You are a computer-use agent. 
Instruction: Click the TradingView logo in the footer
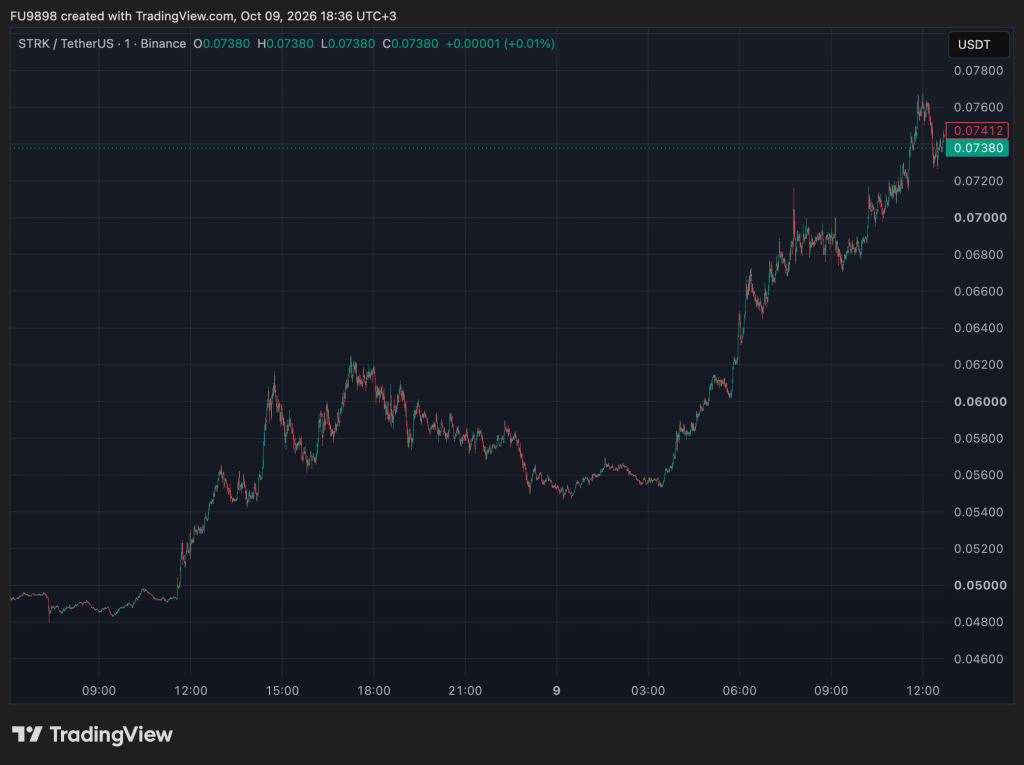click(92, 734)
